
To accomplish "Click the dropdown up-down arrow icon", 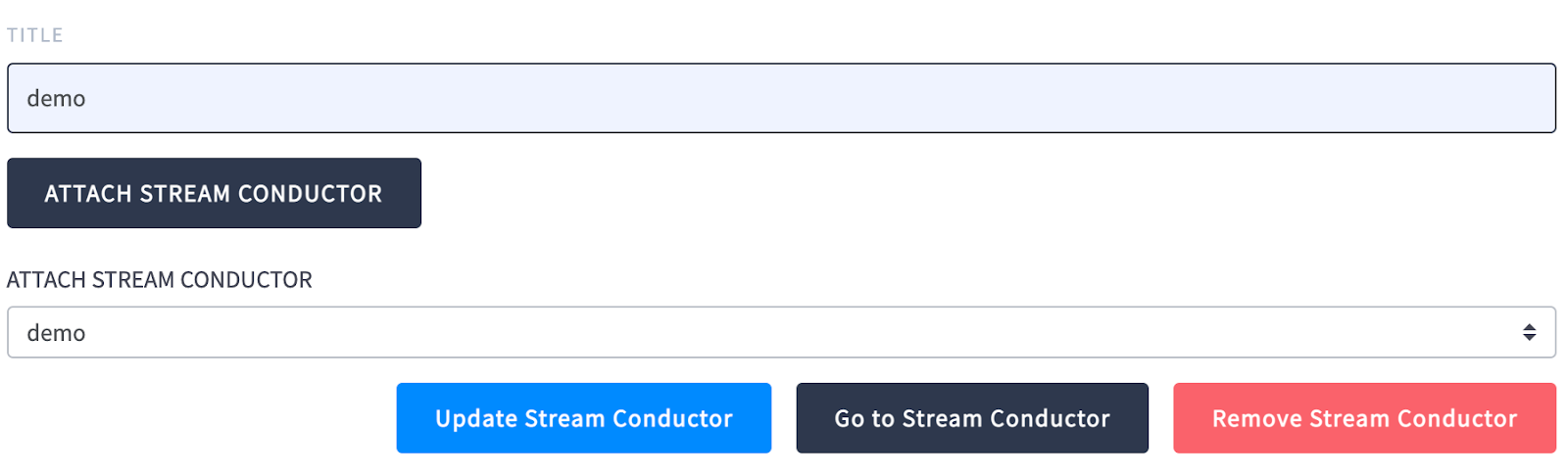I will point(1529,332).
